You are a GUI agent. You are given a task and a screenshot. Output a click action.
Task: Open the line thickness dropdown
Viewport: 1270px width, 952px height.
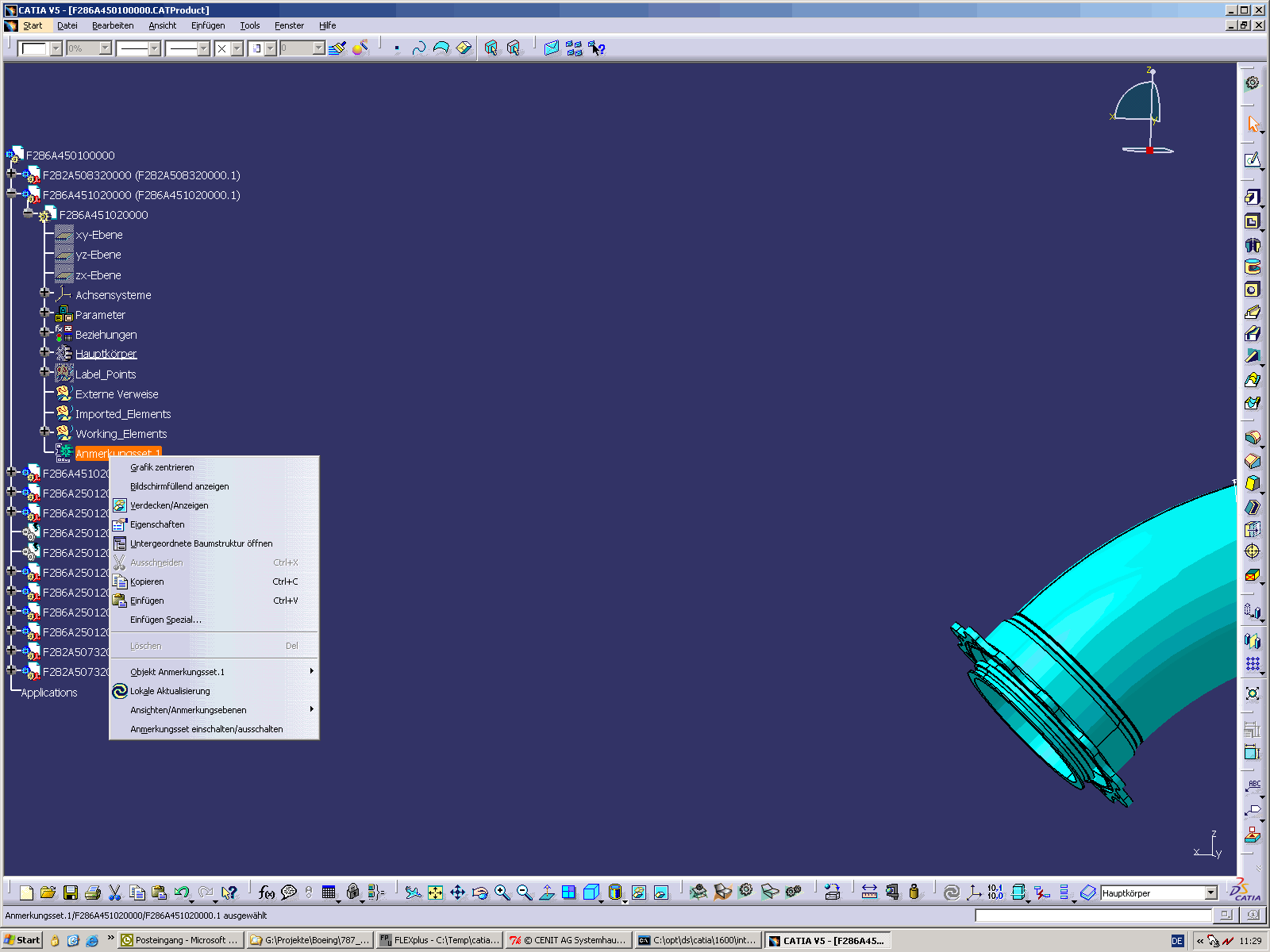tap(154, 48)
